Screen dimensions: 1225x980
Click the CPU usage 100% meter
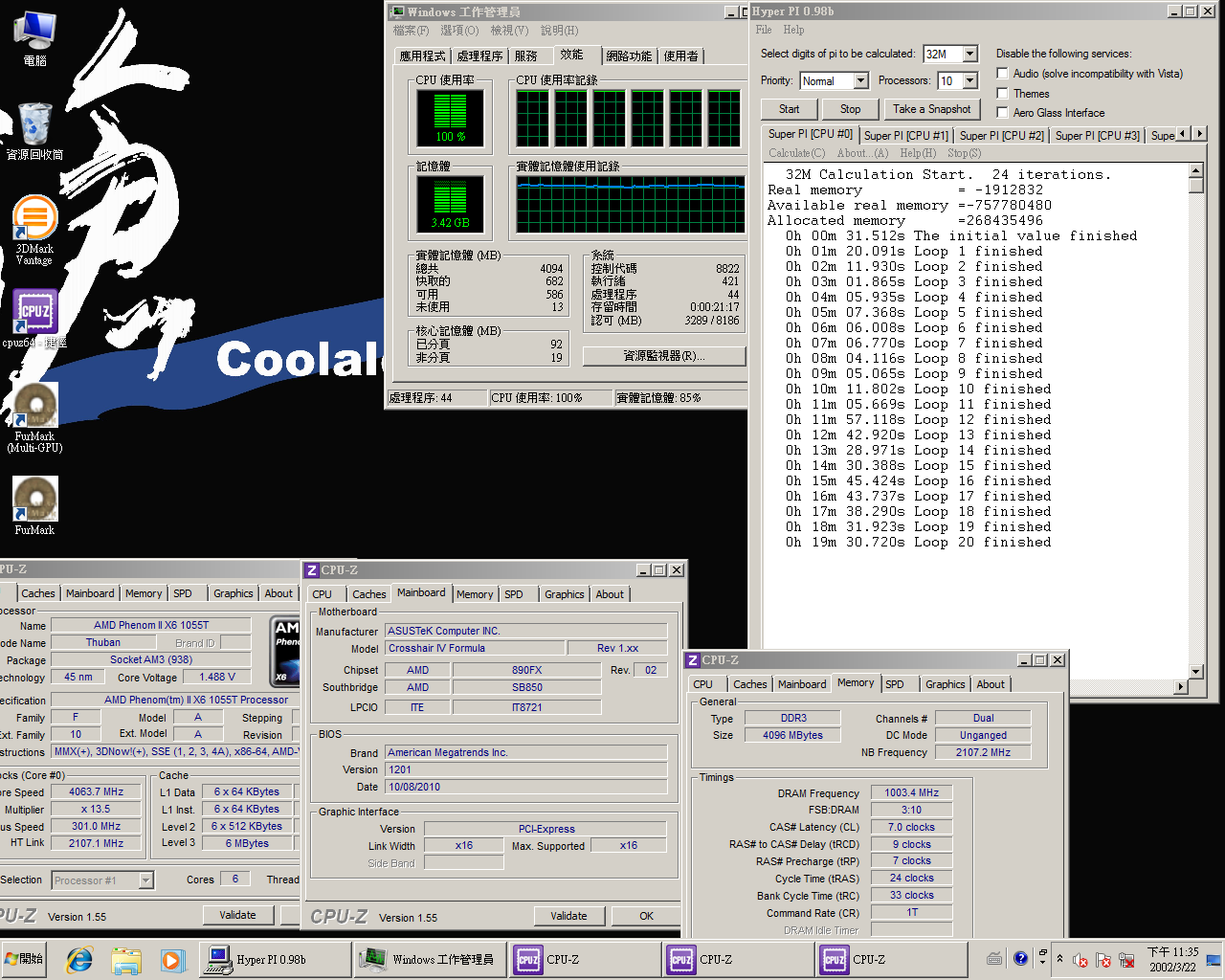[x=450, y=118]
